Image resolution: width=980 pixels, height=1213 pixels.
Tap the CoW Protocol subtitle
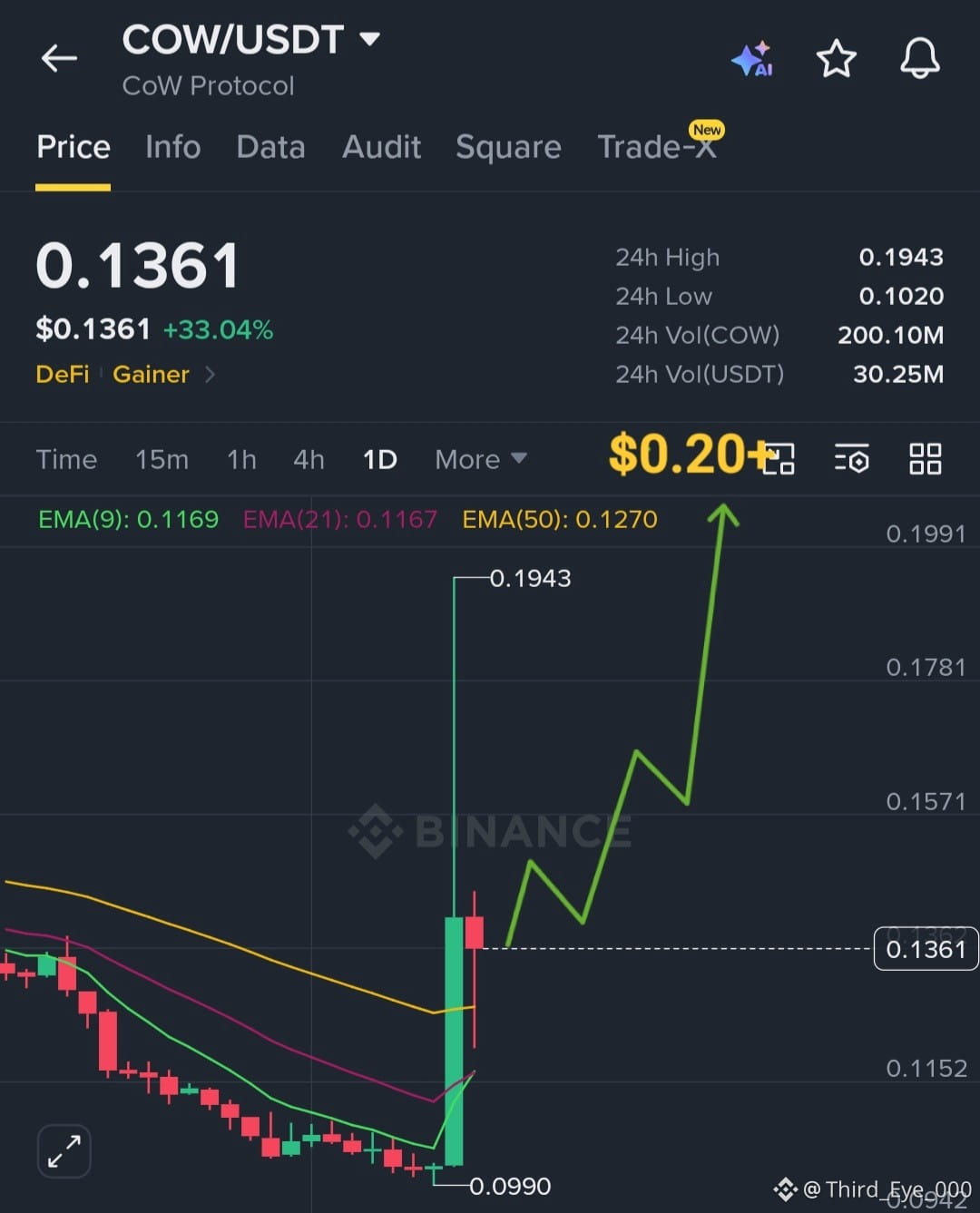208,85
